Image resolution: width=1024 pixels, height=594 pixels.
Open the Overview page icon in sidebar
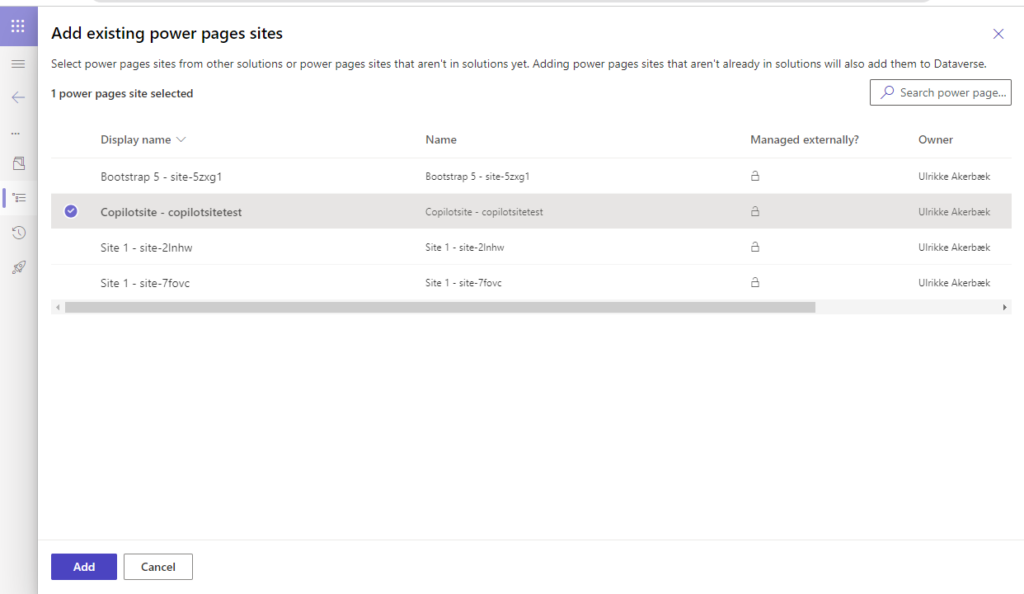pos(19,163)
